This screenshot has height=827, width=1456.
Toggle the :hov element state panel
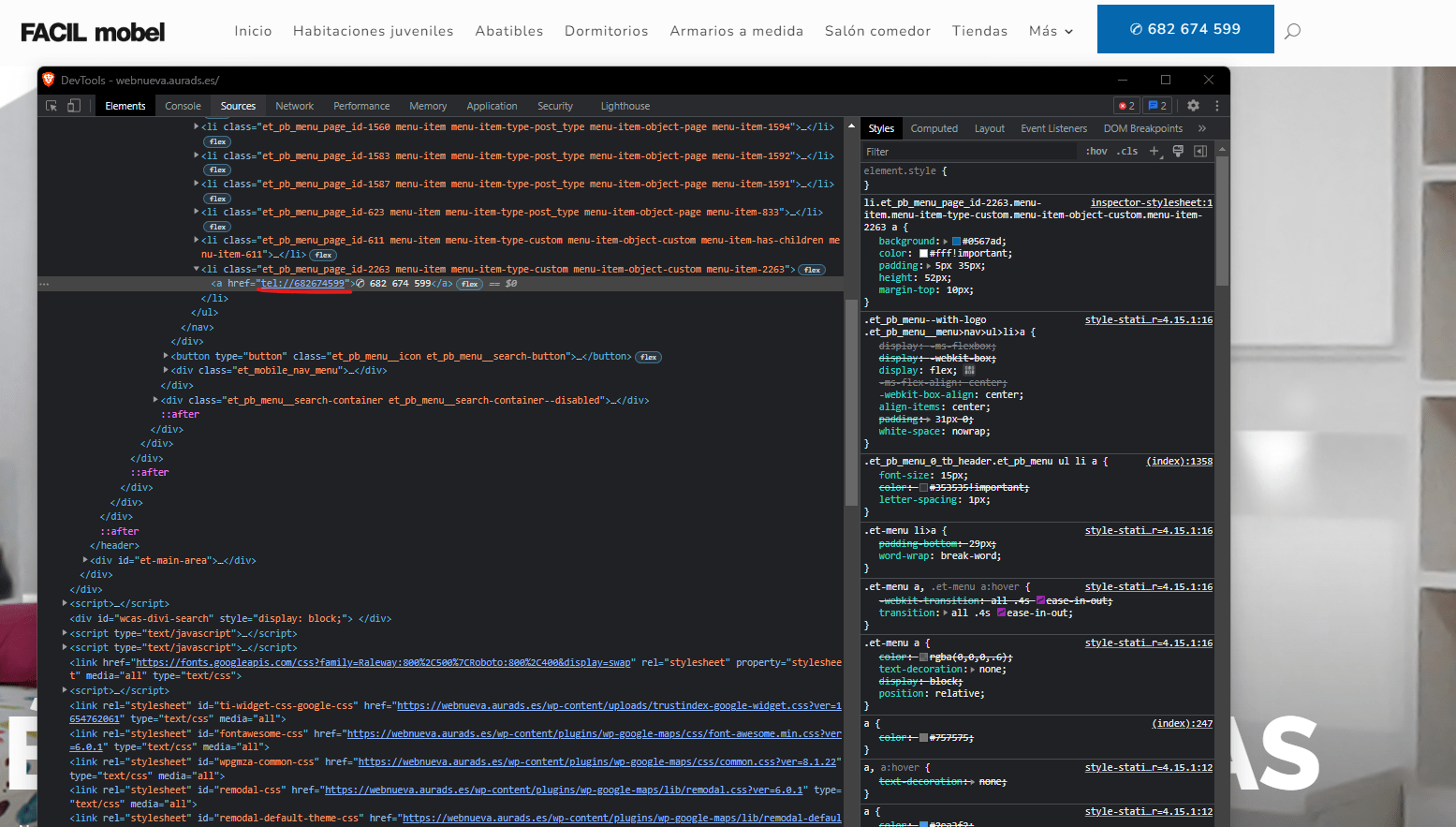1096,151
